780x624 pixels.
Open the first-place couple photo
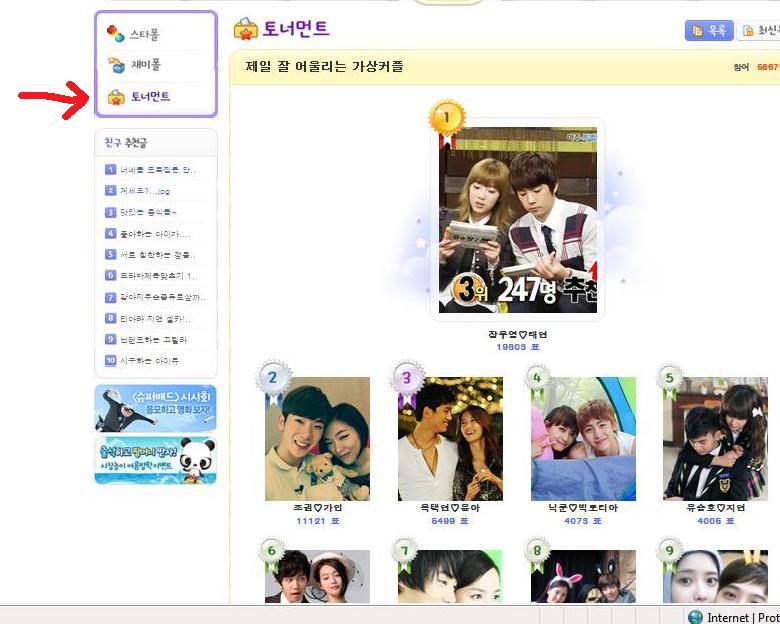coord(517,220)
